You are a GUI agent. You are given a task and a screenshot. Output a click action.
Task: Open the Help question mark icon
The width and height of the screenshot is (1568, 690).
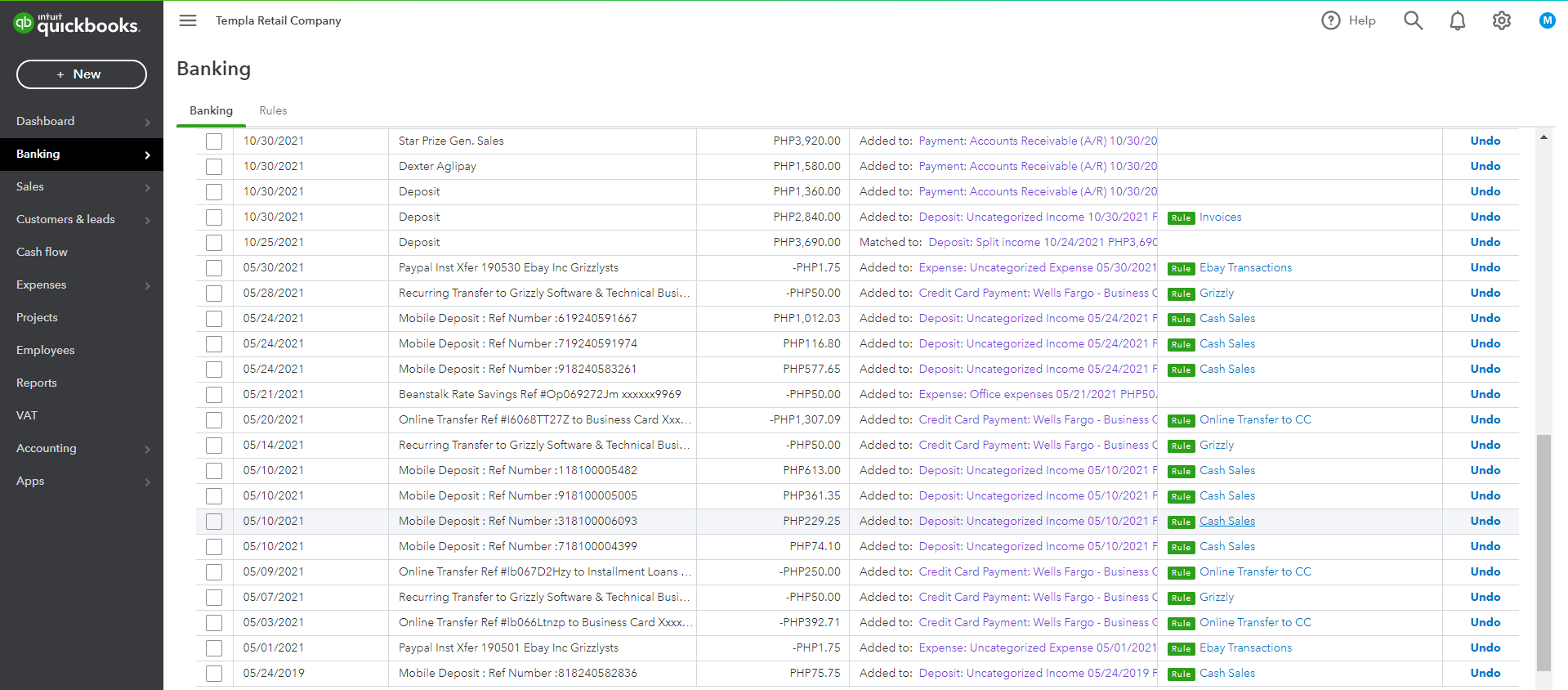click(x=1331, y=20)
